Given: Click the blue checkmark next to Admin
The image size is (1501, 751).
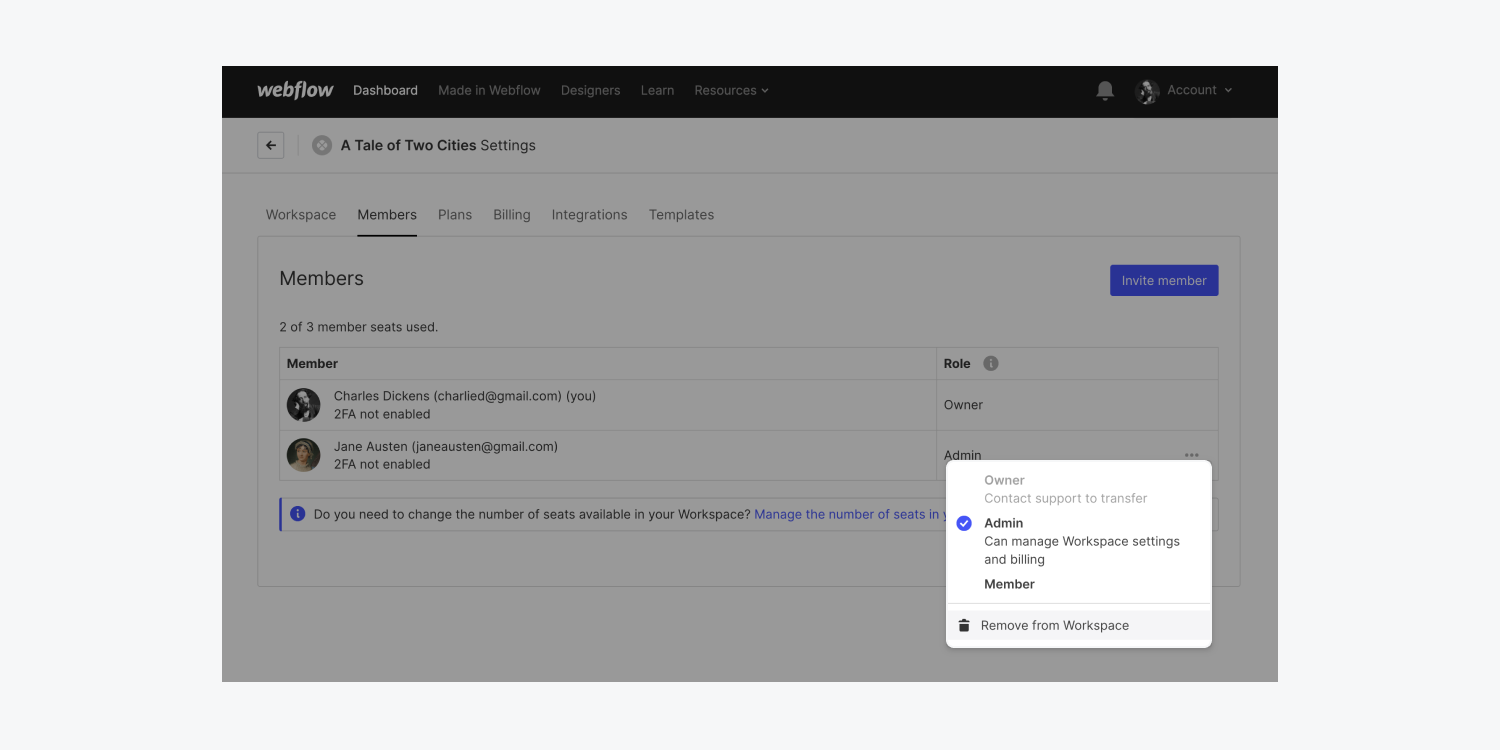Looking at the screenshot, I should (964, 523).
